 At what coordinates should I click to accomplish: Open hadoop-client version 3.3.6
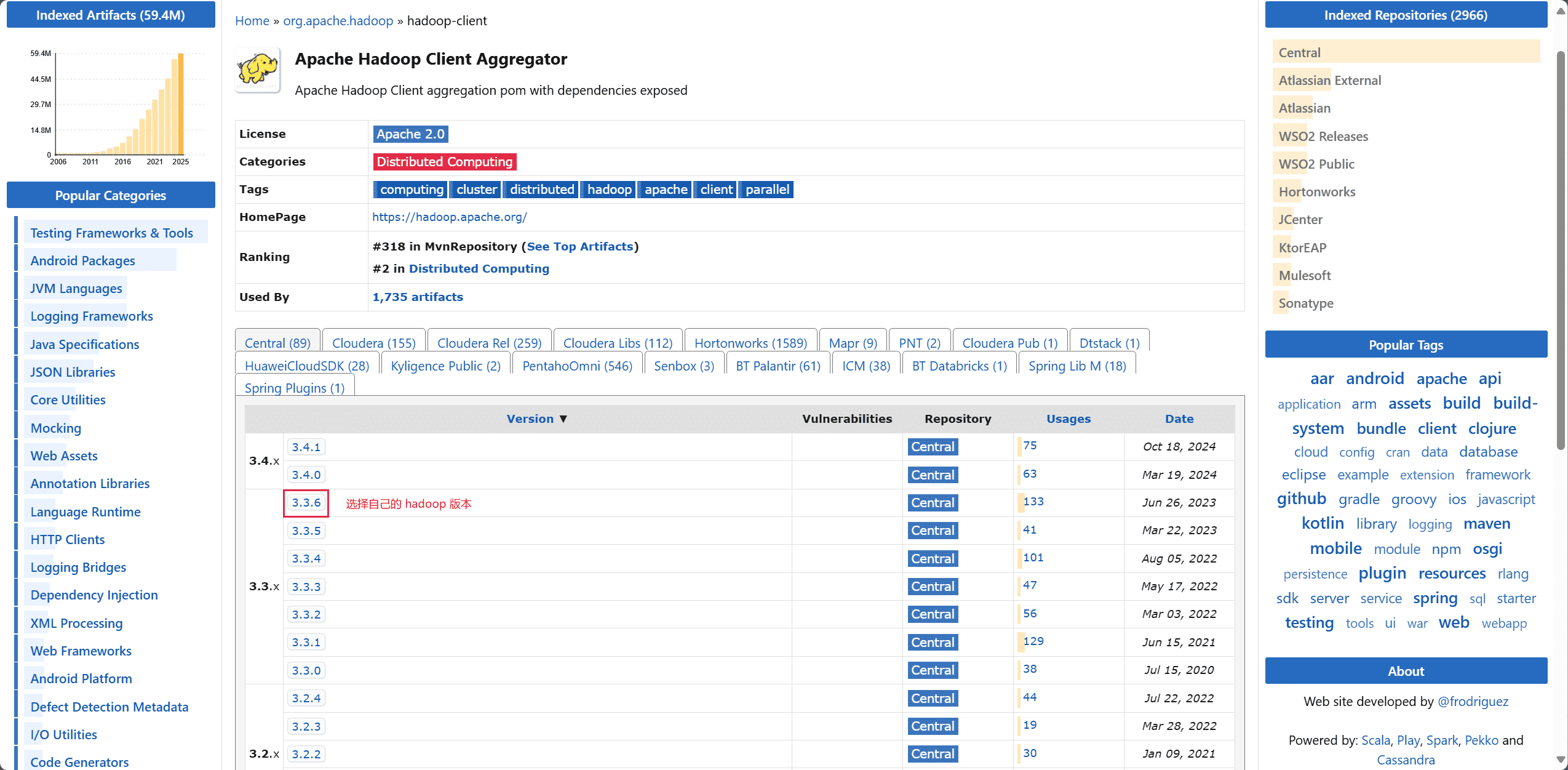click(306, 503)
